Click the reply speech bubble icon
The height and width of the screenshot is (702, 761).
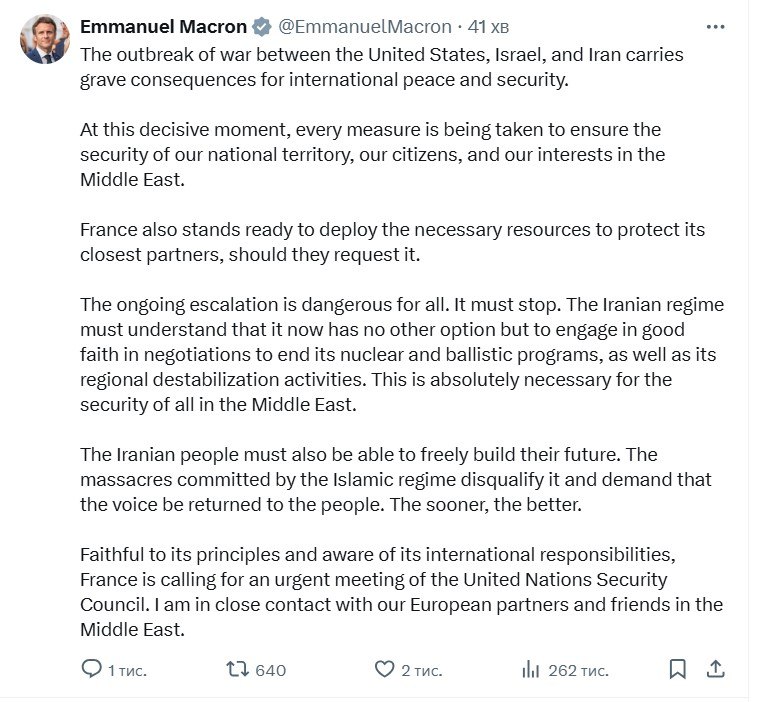[91, 669]
